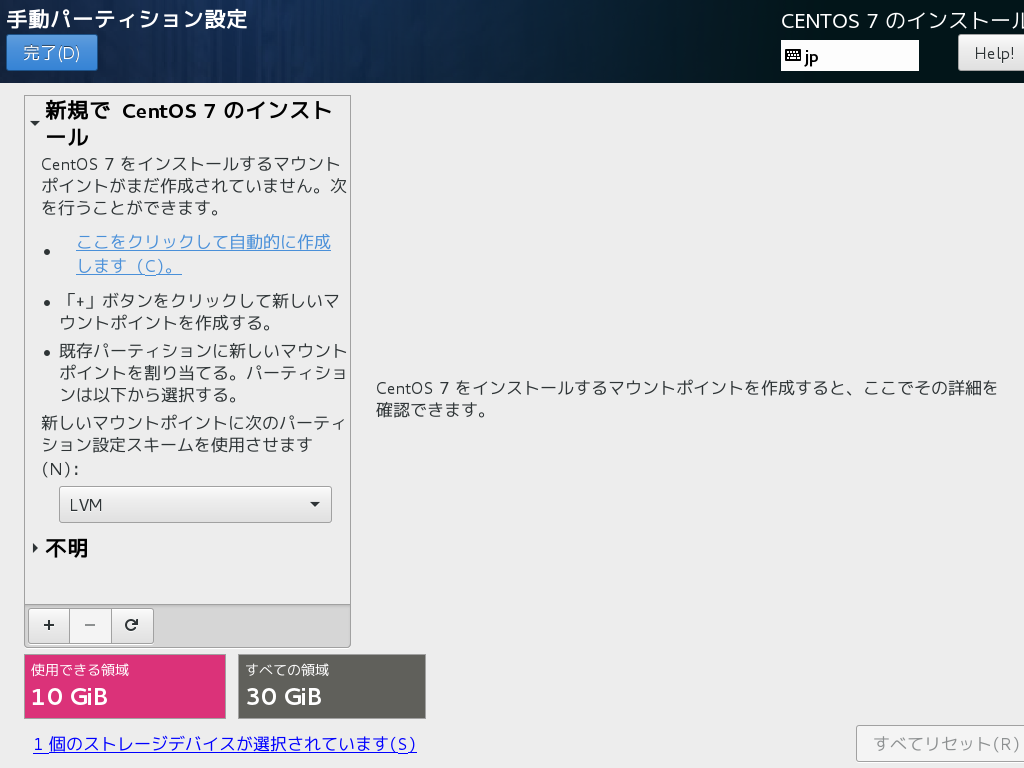Click the 手動パーティション設定 title
The width and height of the screenshot is (1024, 768).
127,19
